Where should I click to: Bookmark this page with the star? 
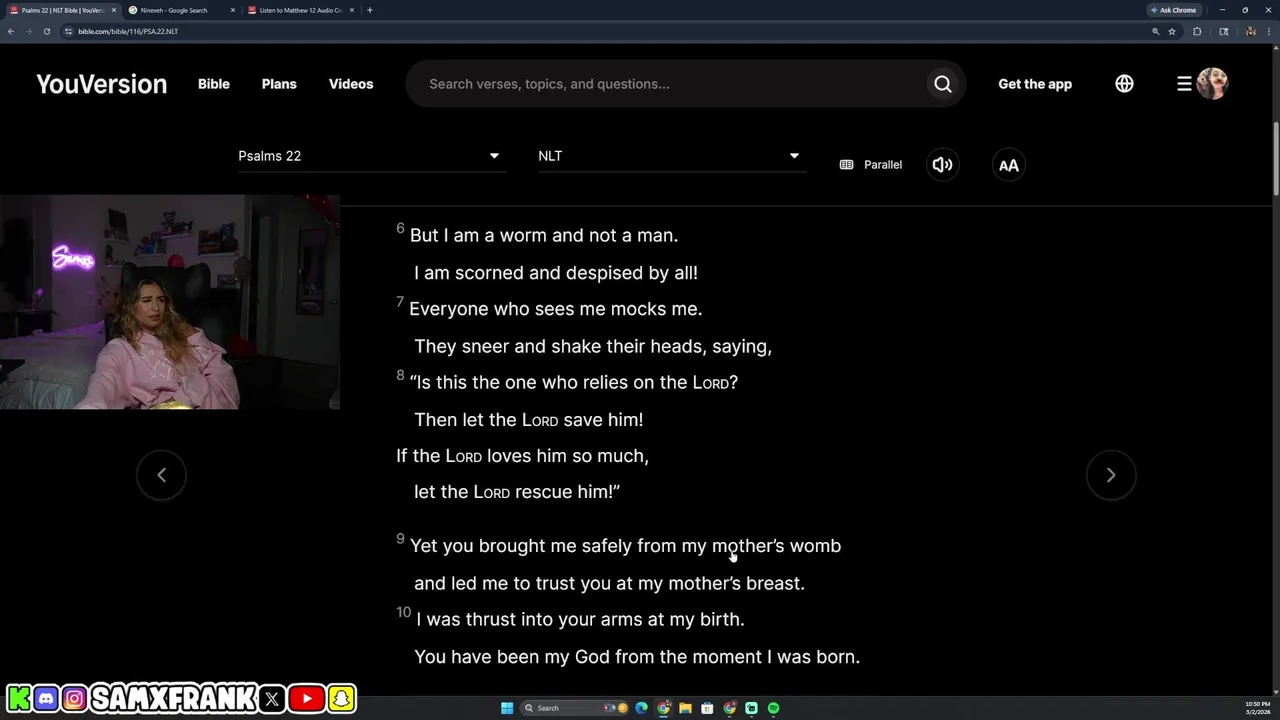point(1172,31)
